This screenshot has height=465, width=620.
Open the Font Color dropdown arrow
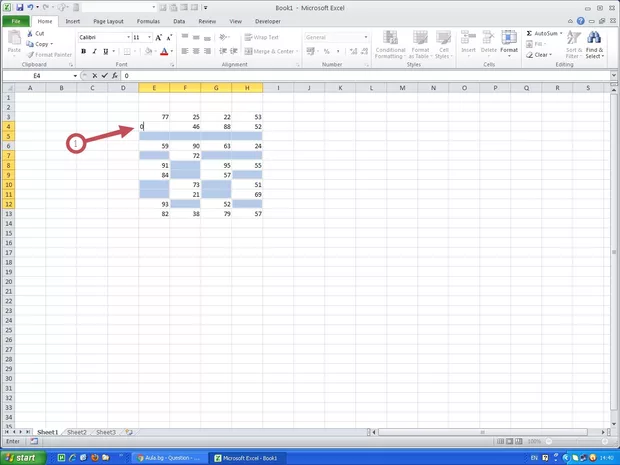coord(172,51)
